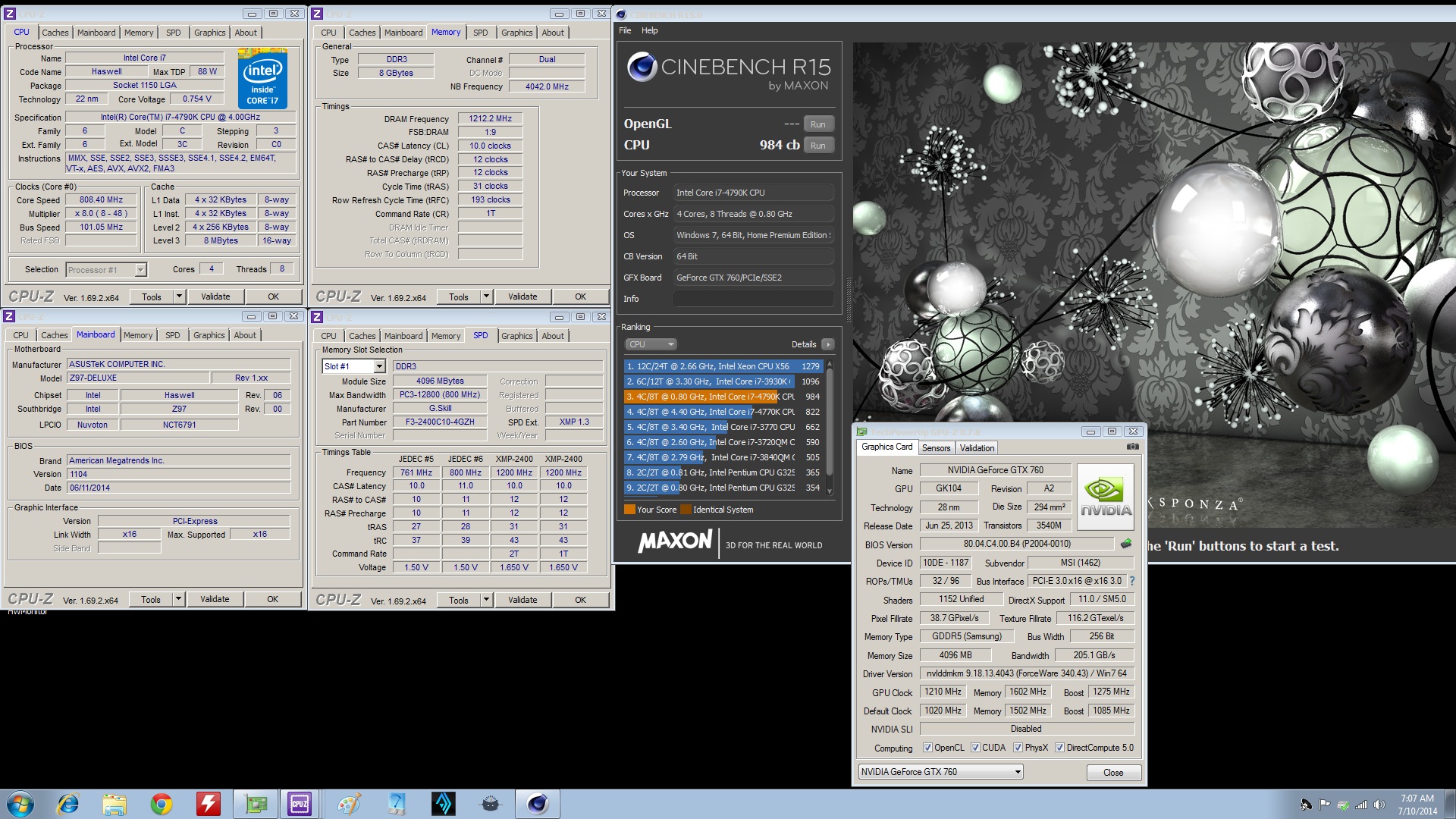The image size is (1456, 819).
Task: Click the ranking scrollbar up arrow
Action: pyautogui.click(x=830, y=364)
